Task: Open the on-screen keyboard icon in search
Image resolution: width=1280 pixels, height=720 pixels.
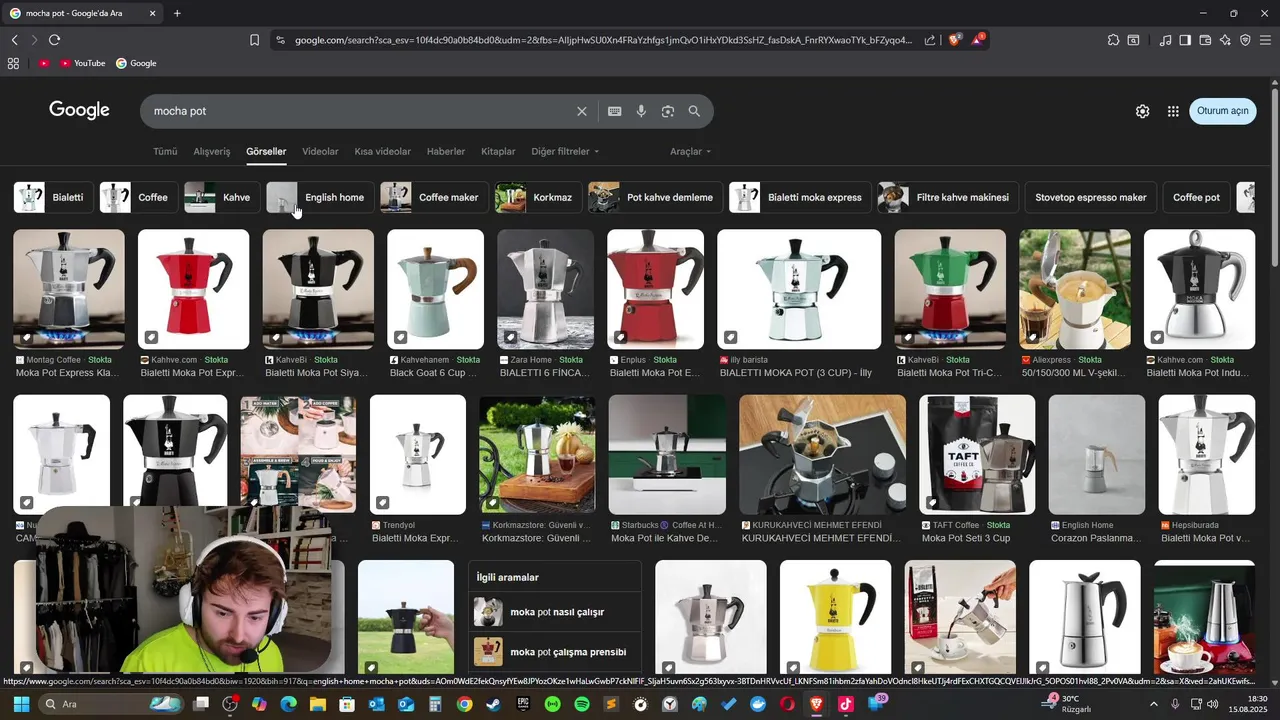Action: (615, 111)
